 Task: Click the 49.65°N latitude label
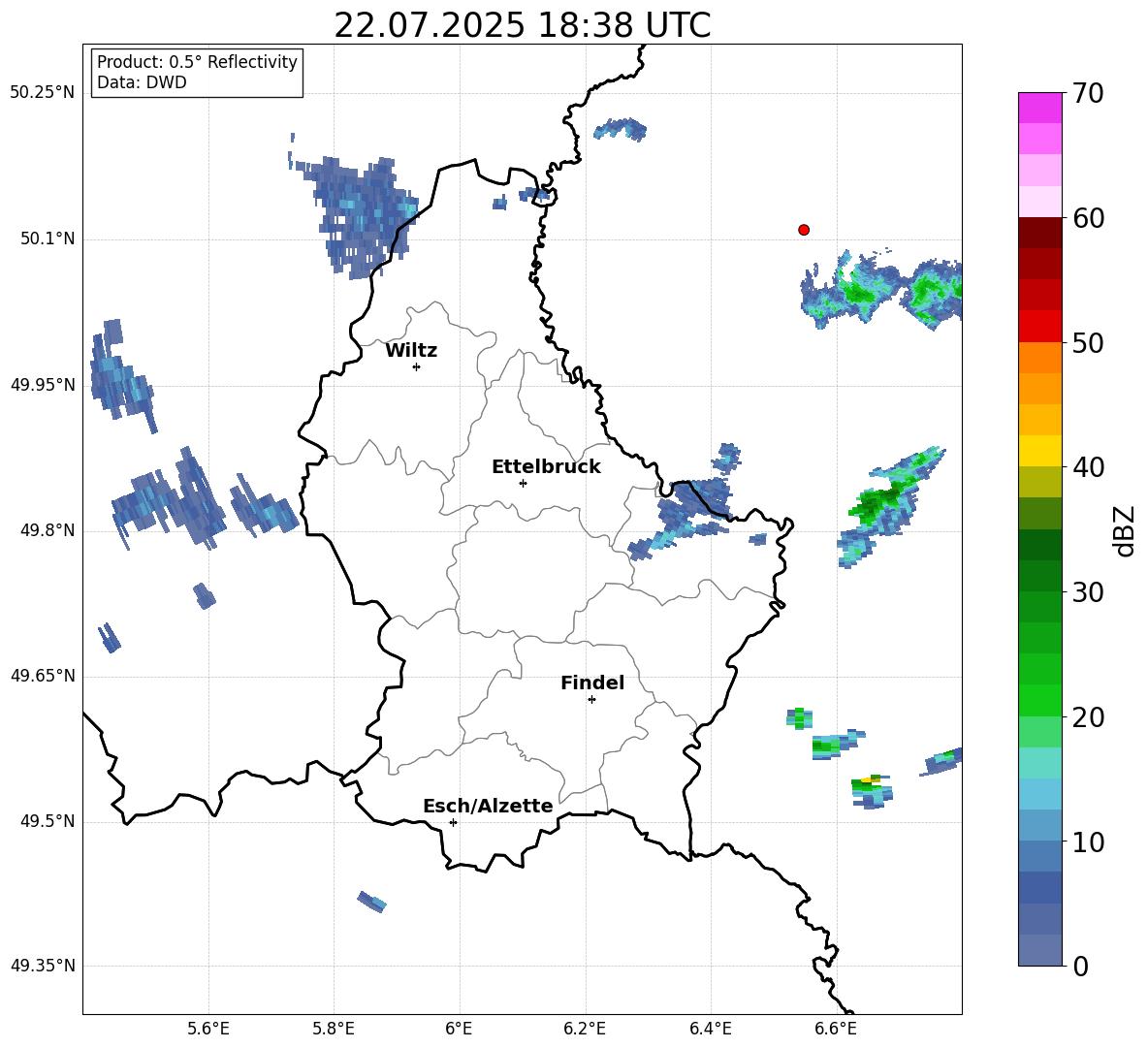coord(43,676)
